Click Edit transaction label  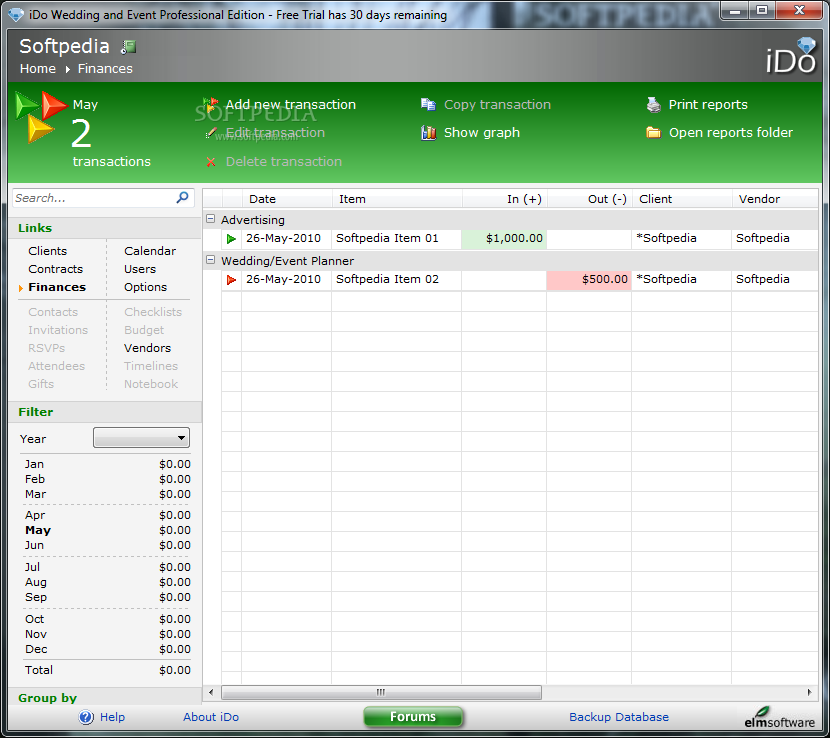(x=275, y=132)
